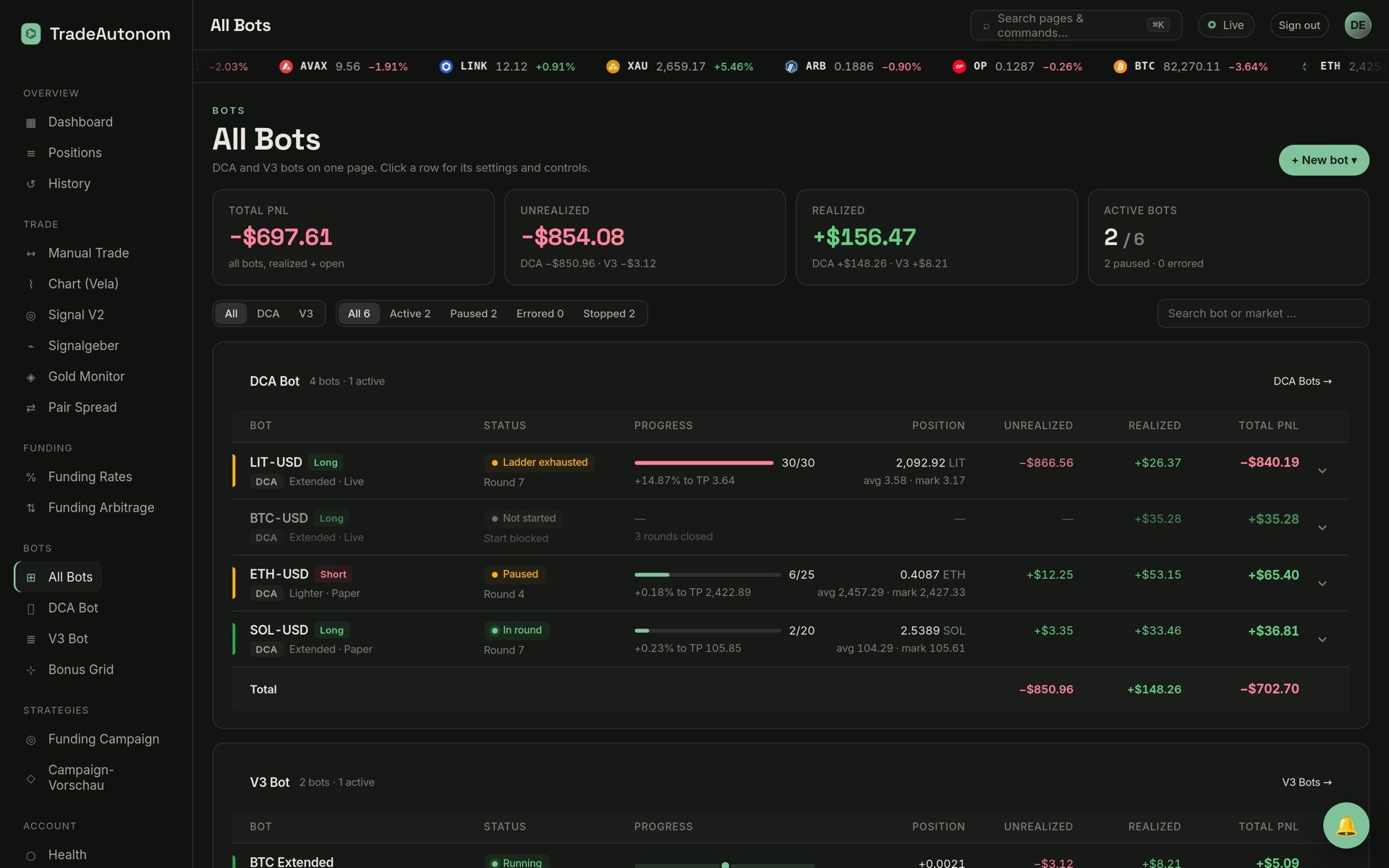
Task: Show only Stopped 2 bots
Action: tap(608, 313)
